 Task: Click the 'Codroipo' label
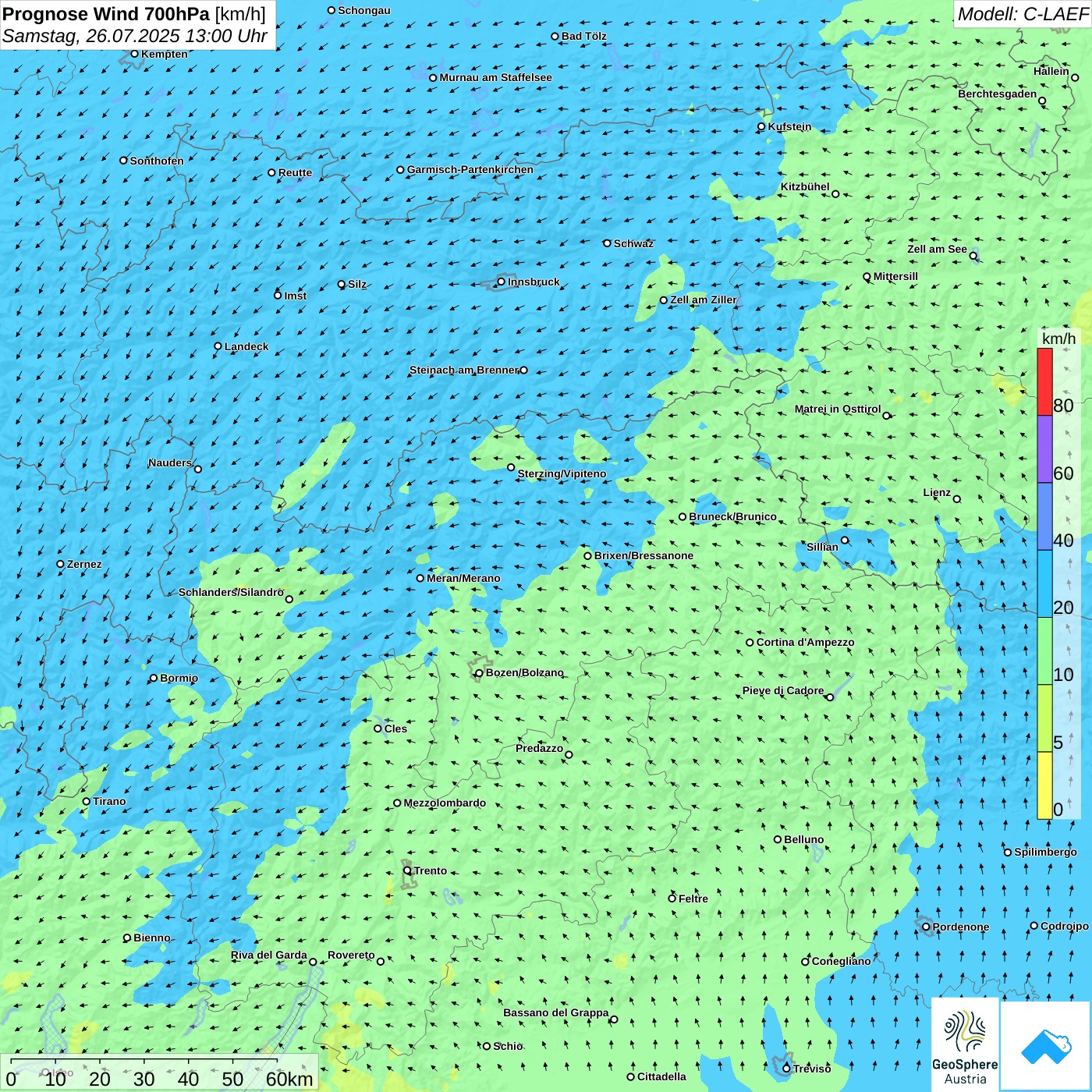[x=1065, y=926]
